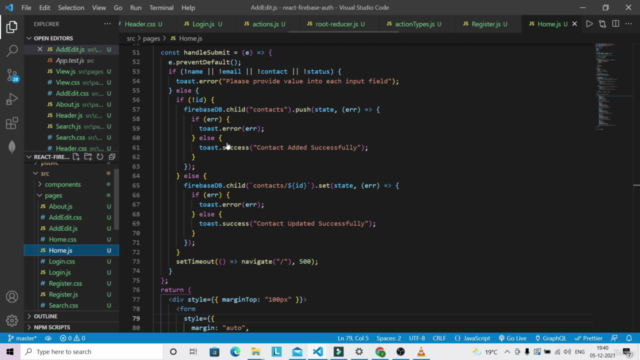
Task: Open Chrome from the taskbar
Action: tap(380, 351)
